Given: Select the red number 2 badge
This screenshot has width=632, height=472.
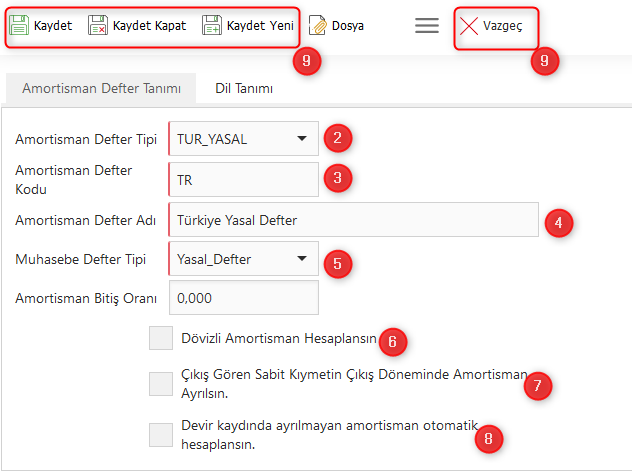Looking at the screenshot, I should 340,139.
